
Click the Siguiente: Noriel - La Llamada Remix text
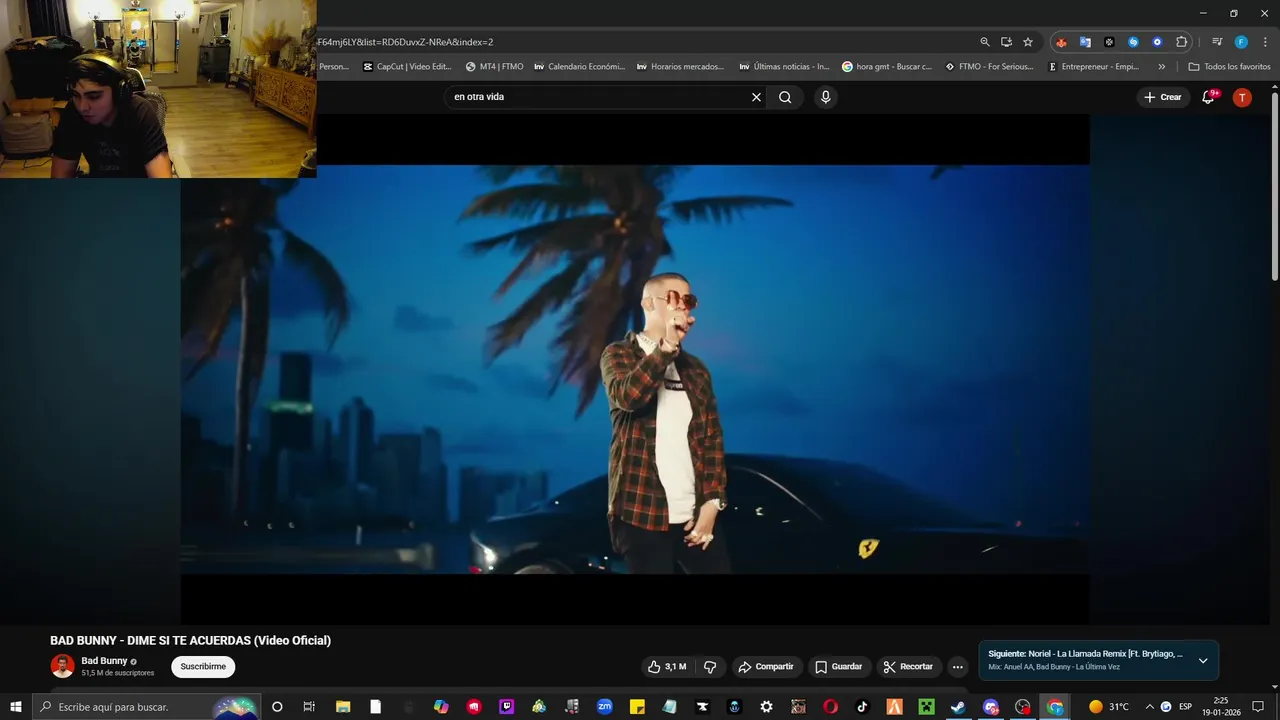[x=1085, y=654]
